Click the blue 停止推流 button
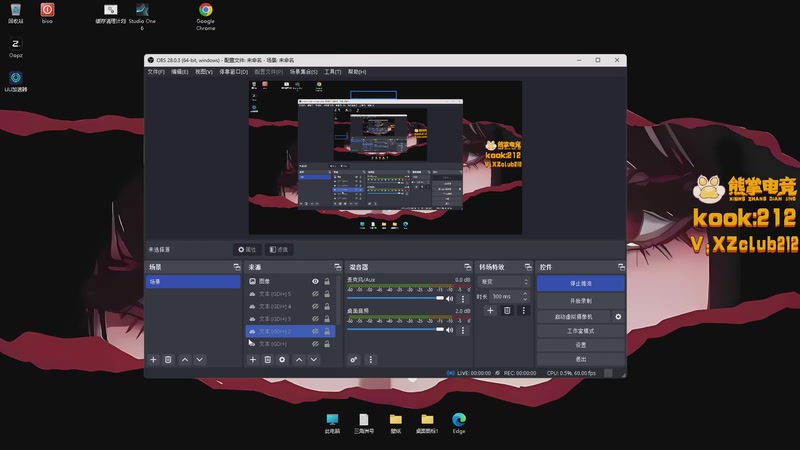The image size is (800, 450). [581, 283]
